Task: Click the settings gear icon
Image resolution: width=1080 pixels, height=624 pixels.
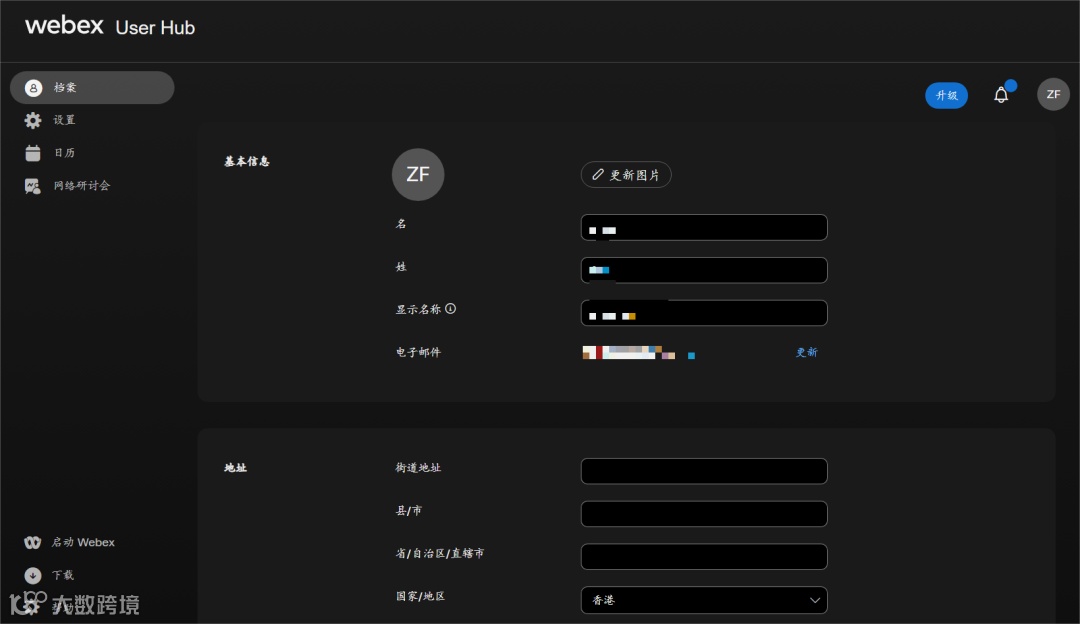Action: pyautogui.click(x=33, y=121)
